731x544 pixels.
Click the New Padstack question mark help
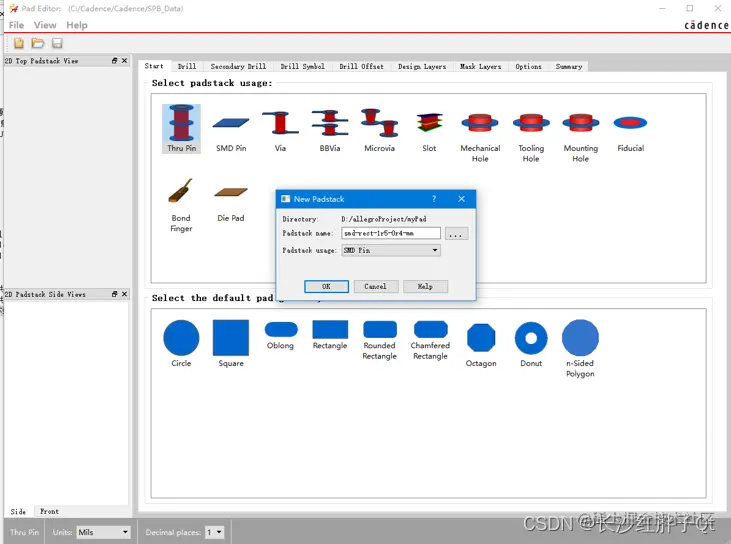434,199
